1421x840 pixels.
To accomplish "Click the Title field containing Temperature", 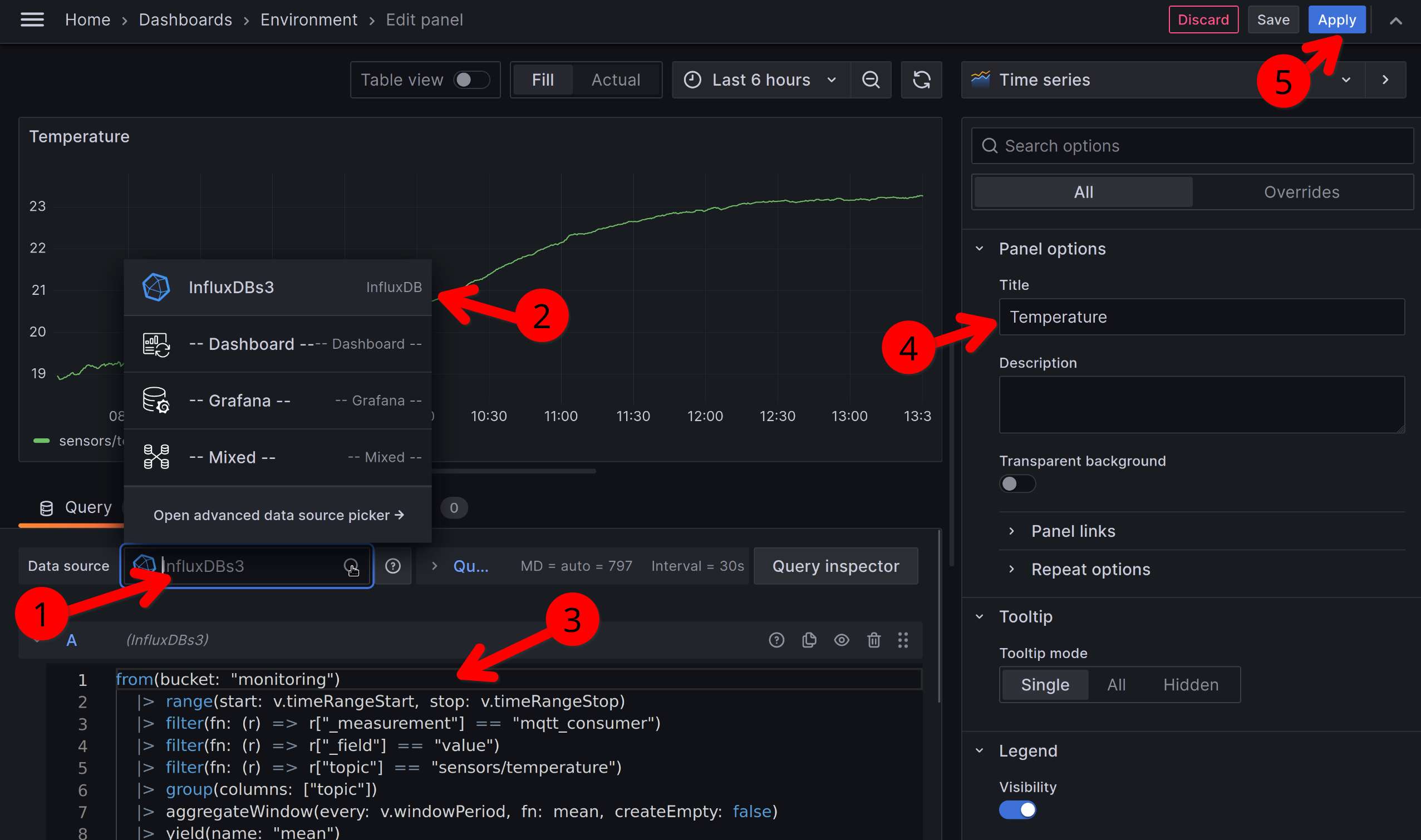I will point(1201,317).
